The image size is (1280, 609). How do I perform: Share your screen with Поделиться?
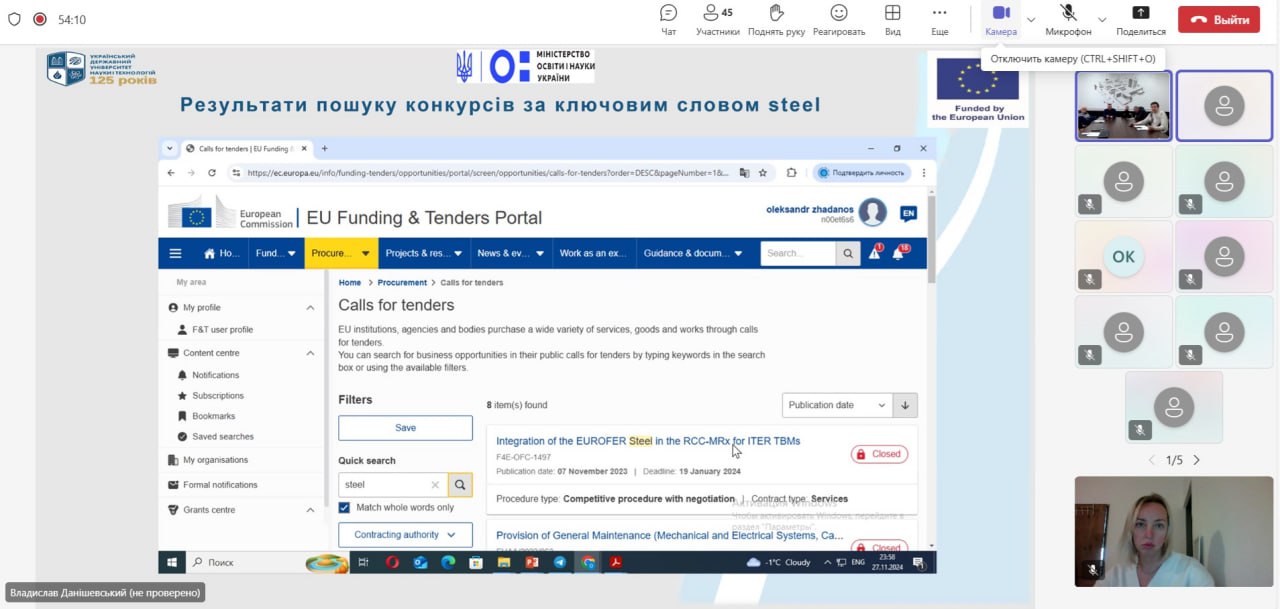(1141, 20)
